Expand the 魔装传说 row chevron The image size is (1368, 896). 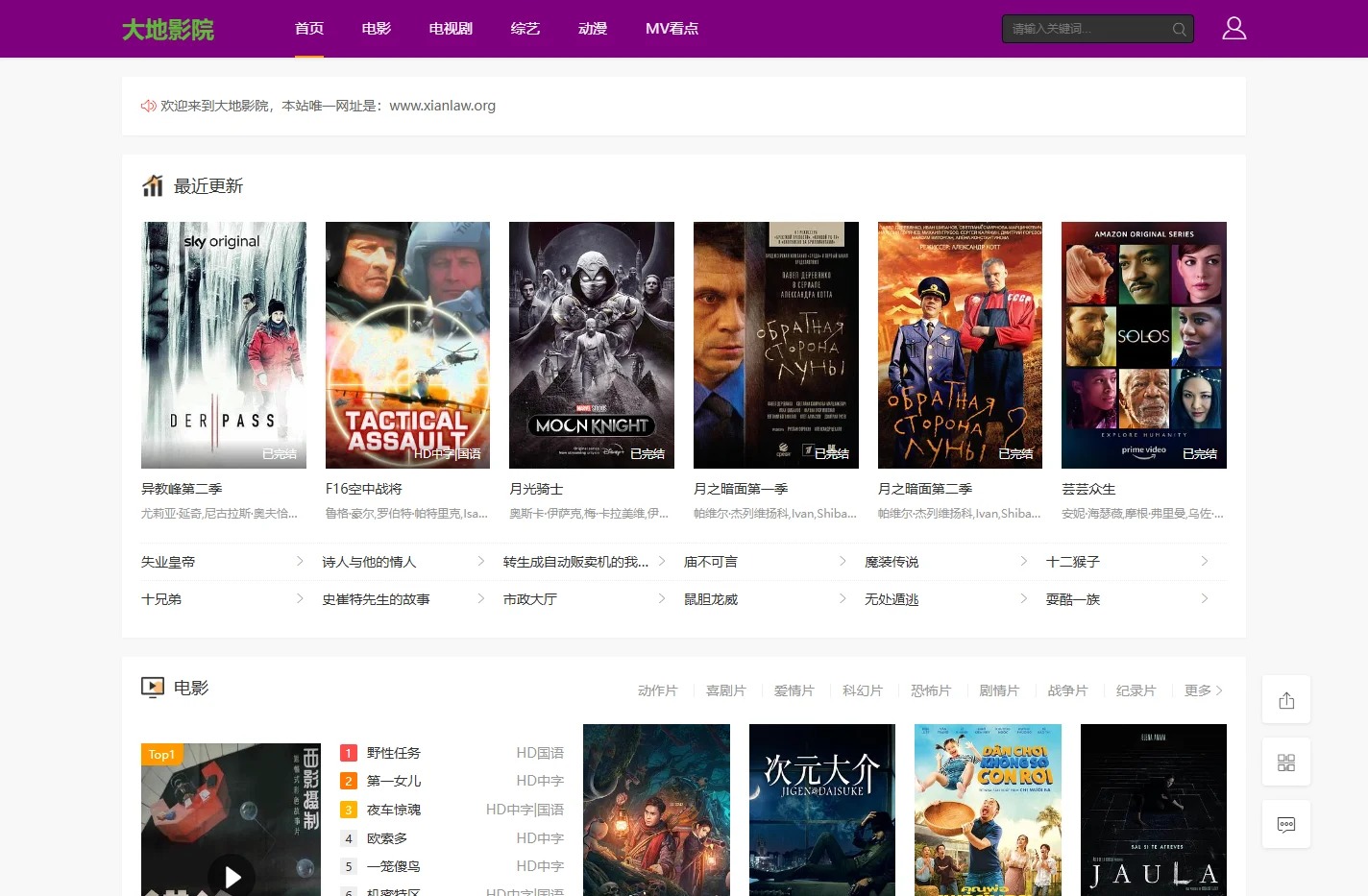click(1023, 562)
